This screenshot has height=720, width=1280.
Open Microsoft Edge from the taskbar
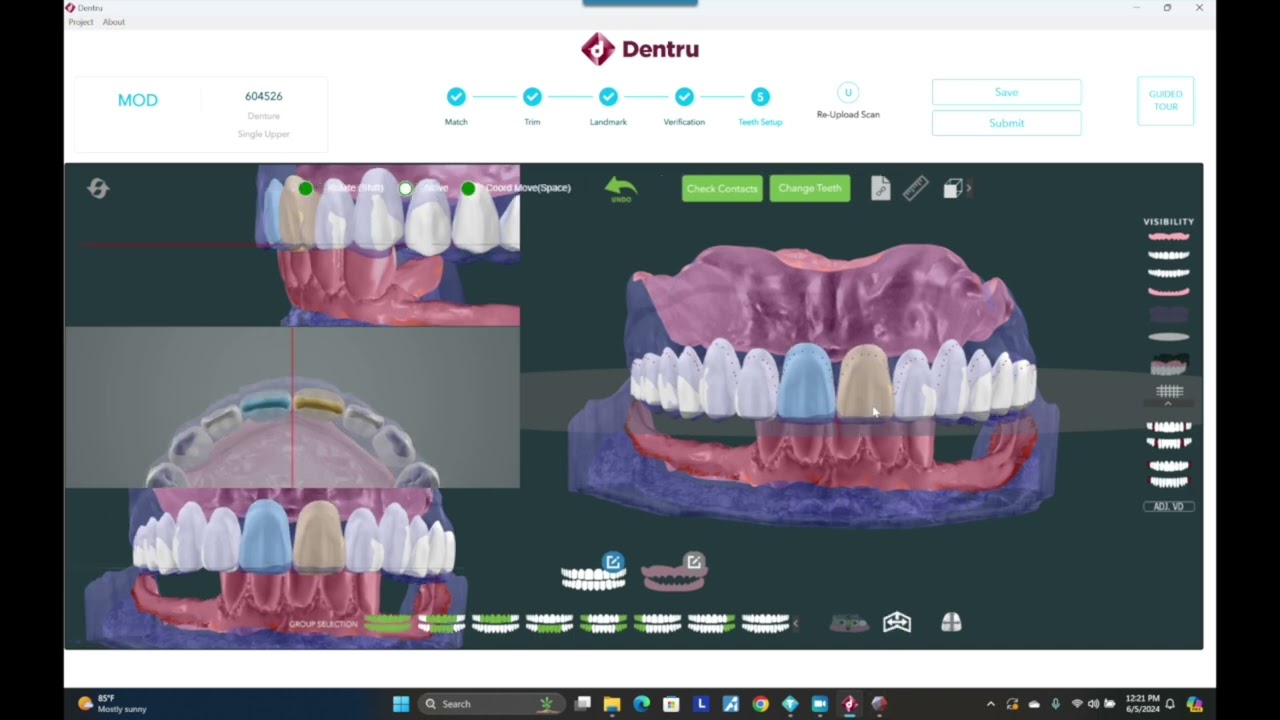(641, 704)
